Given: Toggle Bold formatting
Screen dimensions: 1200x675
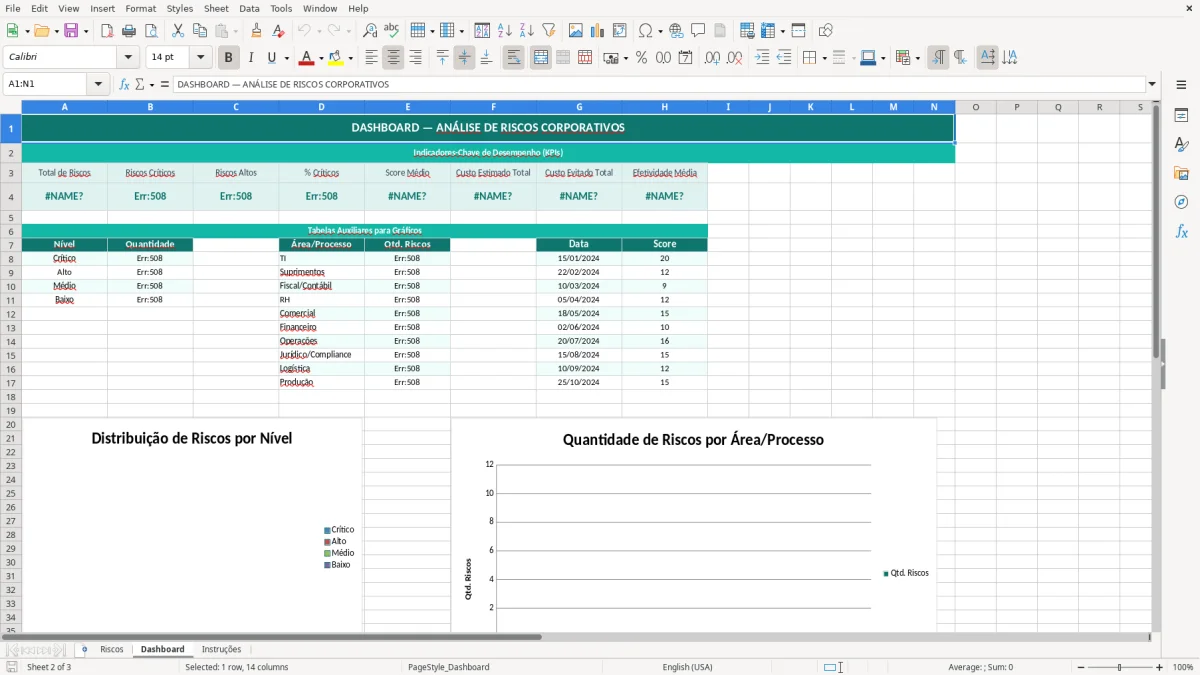Looking at the screenshot, I should 229,58.
